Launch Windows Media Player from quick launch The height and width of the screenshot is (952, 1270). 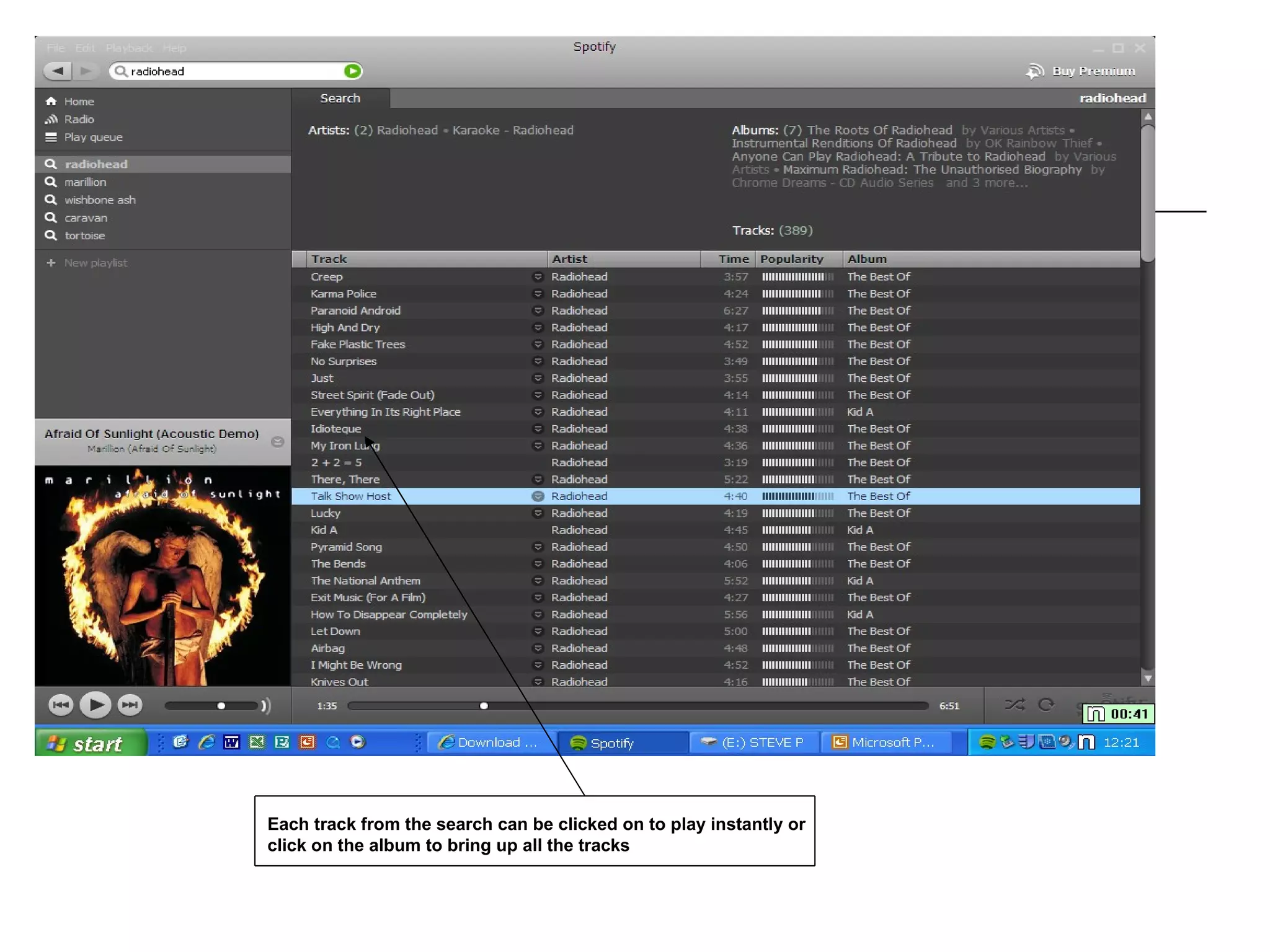tap(358, 742)
